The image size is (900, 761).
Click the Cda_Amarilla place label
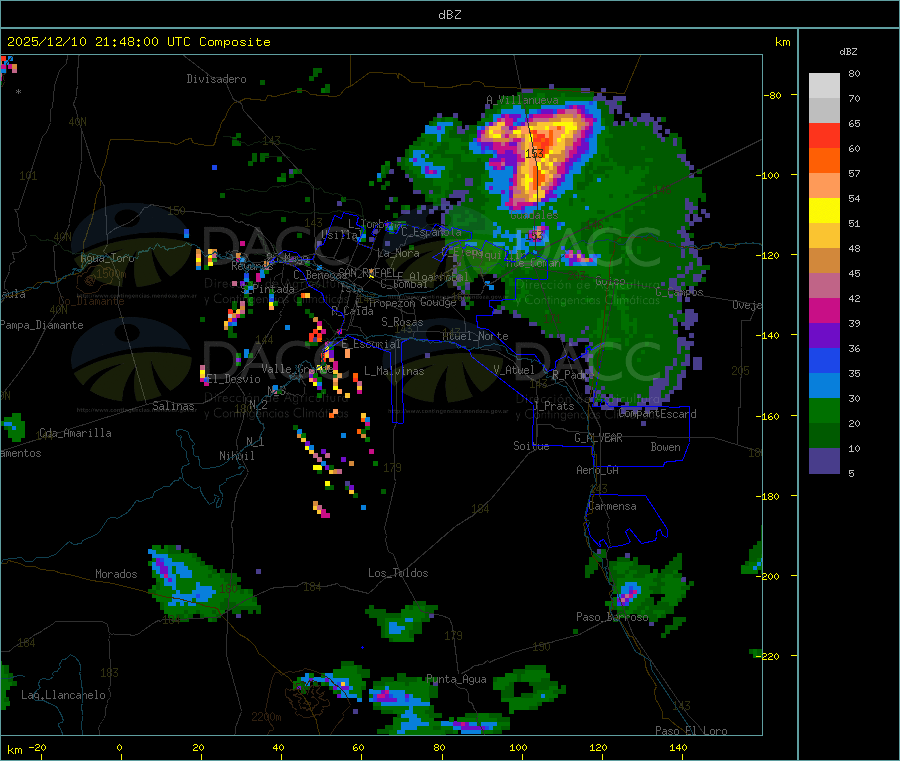tap(75, 433)
